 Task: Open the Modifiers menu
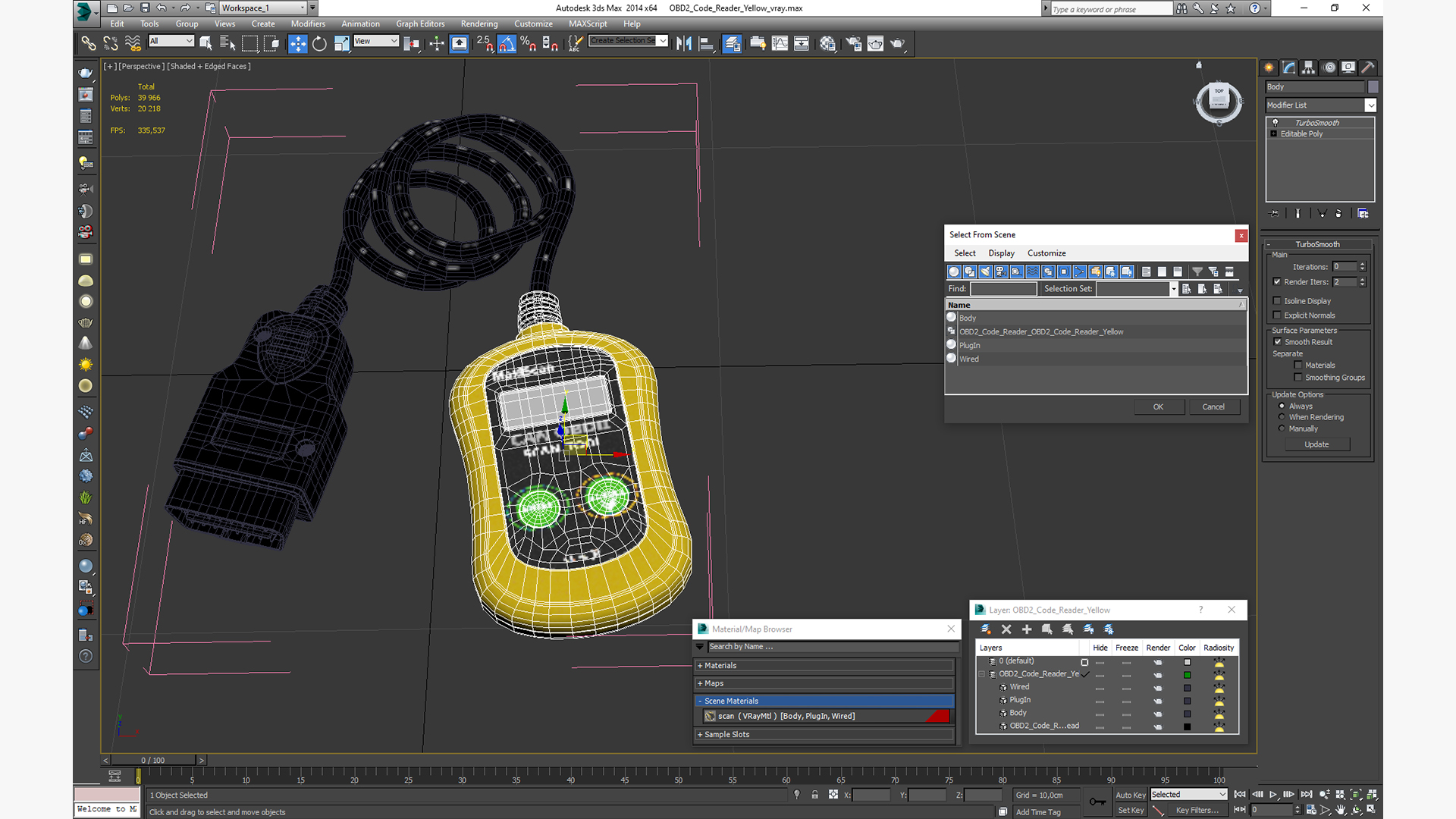(308, 24)
